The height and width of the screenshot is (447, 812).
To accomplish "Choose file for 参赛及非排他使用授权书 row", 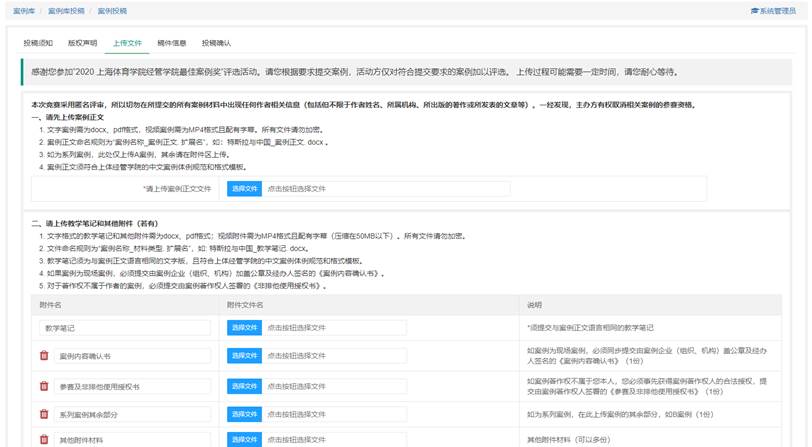I will coord(244,385).
